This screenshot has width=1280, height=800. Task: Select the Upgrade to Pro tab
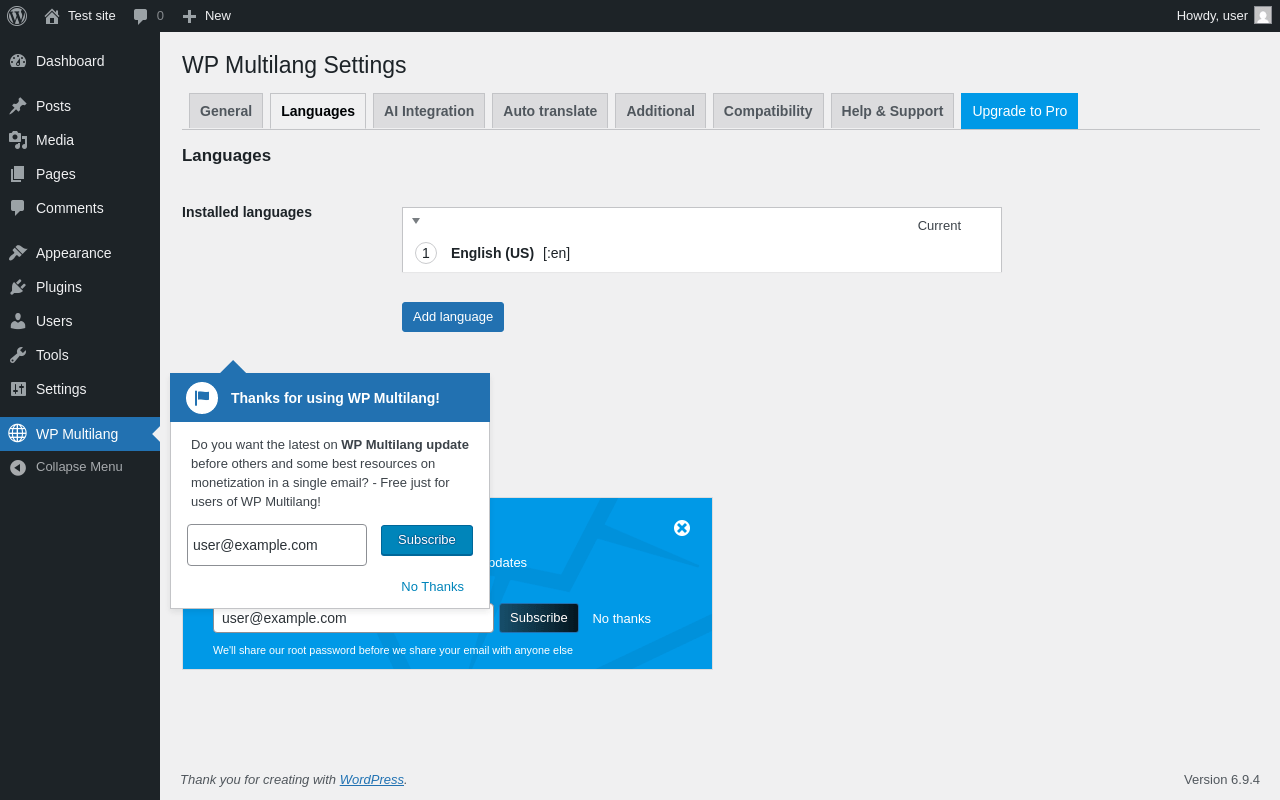coord(1019,111)
